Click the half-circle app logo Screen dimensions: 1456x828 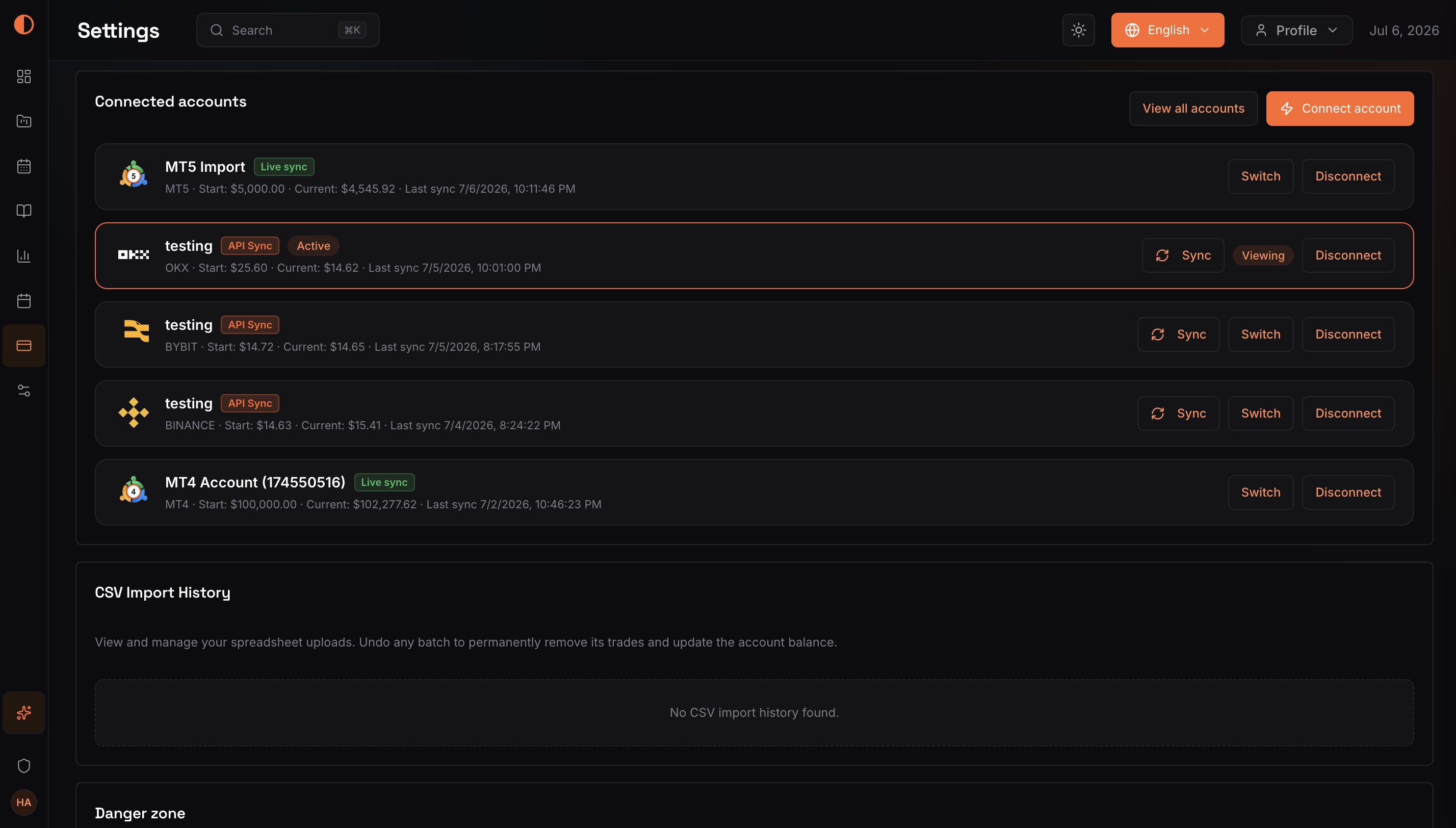tap(24, 24)
